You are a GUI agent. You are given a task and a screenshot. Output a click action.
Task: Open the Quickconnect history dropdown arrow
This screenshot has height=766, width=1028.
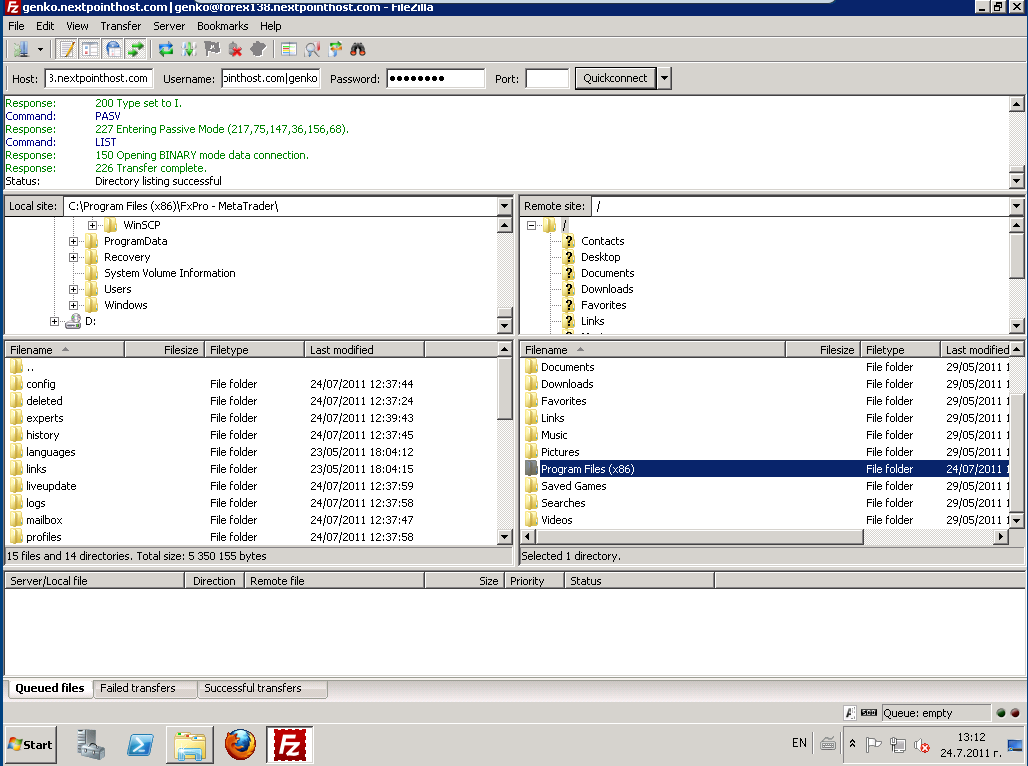pos(664,78)
